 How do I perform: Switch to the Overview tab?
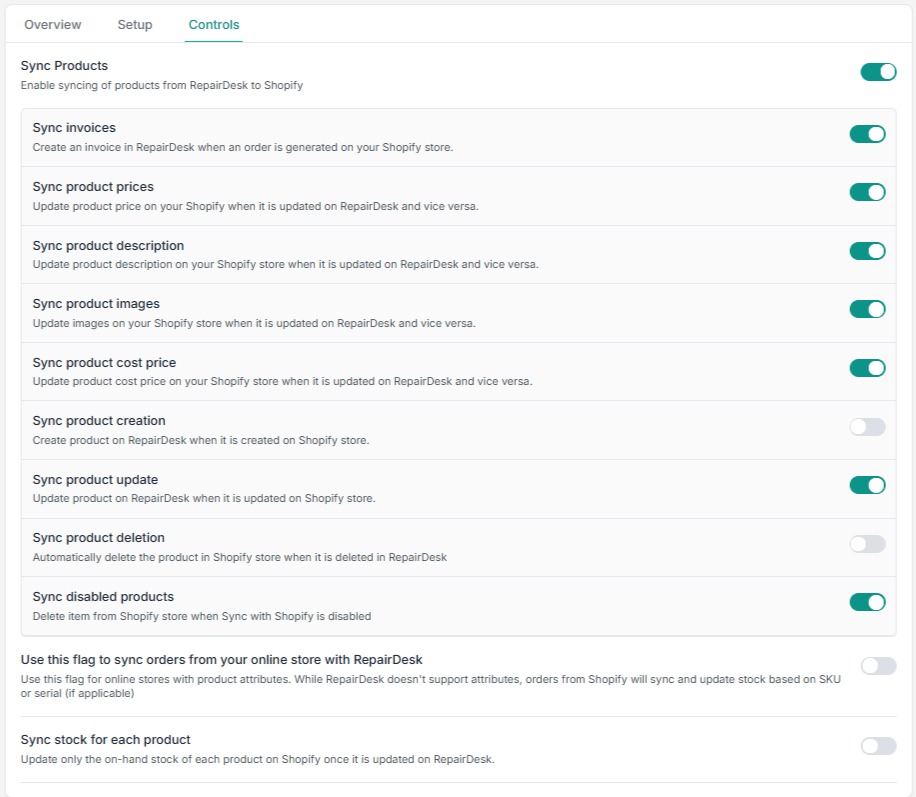tap(53, 25)
